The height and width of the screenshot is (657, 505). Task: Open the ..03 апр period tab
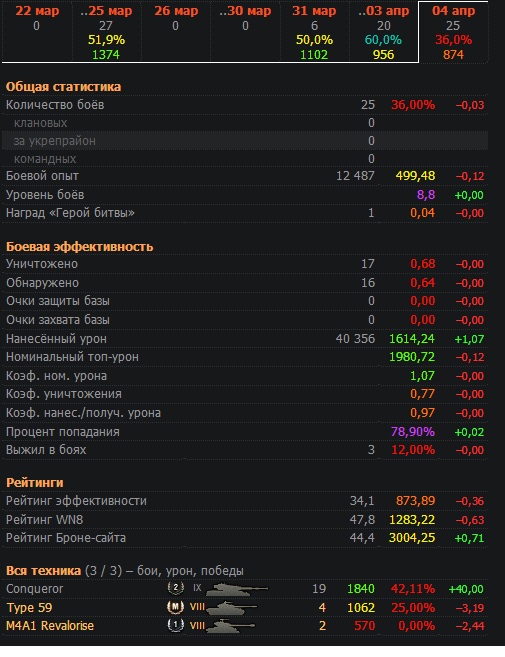384,32
